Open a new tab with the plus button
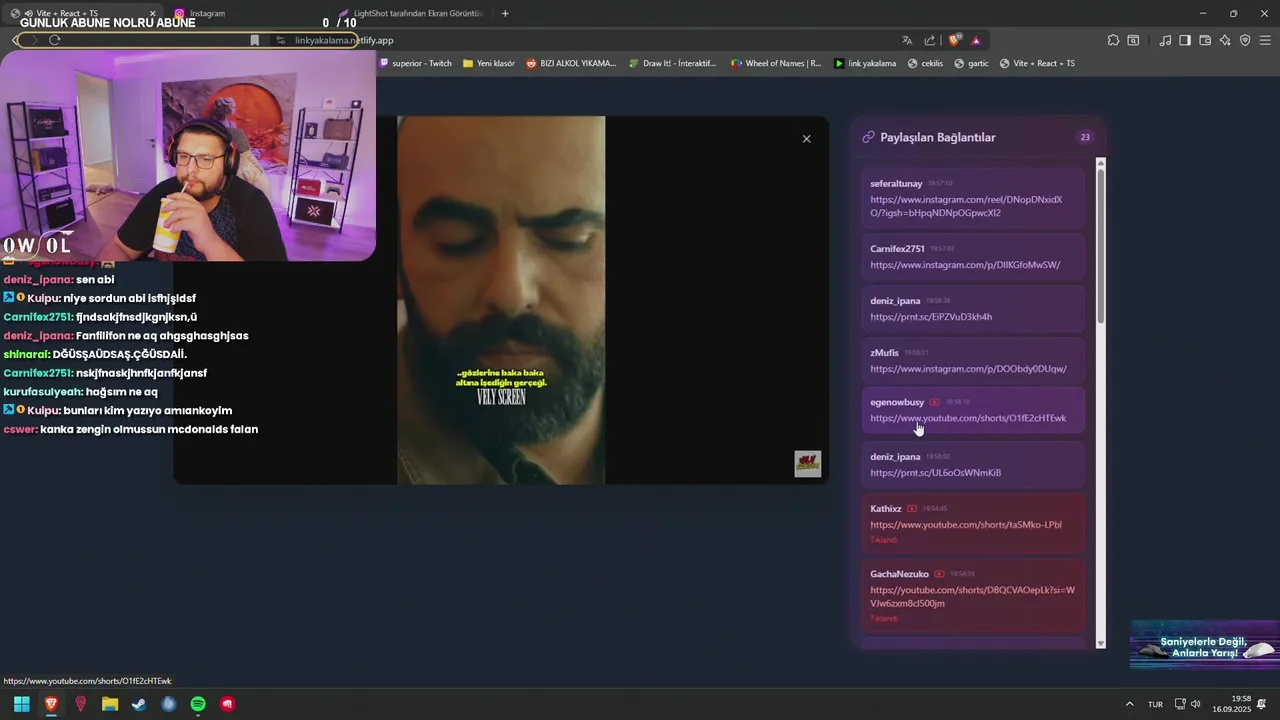Image resolution: width=1280 pixels, height=720 pixels. click(x=505, y=13)
